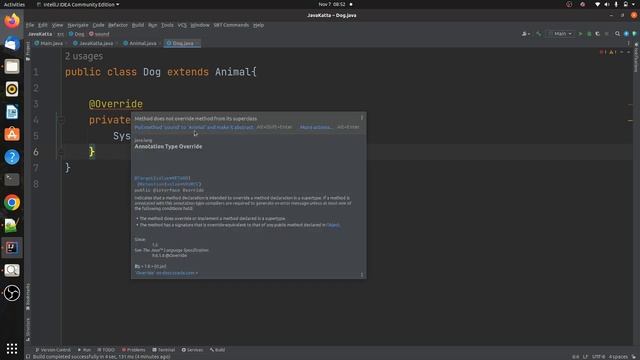
Task: Click the Run with Coverage icon
Action: click(x=598, y=33)
